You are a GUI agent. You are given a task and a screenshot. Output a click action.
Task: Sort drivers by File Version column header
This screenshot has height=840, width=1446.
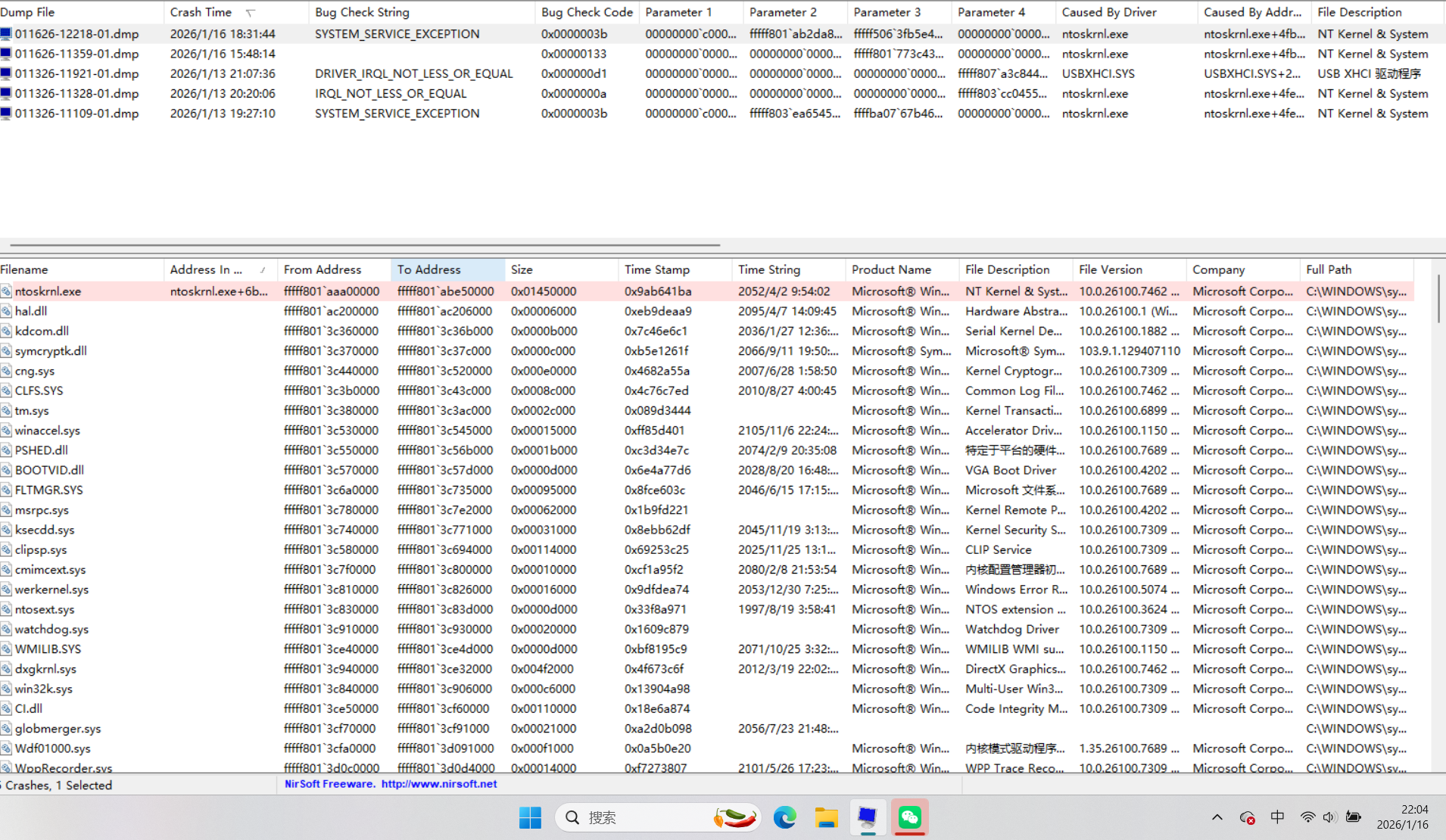1129,269
